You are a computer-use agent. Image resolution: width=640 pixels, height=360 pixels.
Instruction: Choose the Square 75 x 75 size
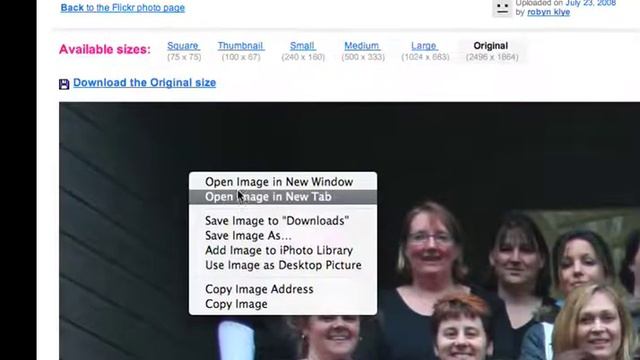click(183, 46)
